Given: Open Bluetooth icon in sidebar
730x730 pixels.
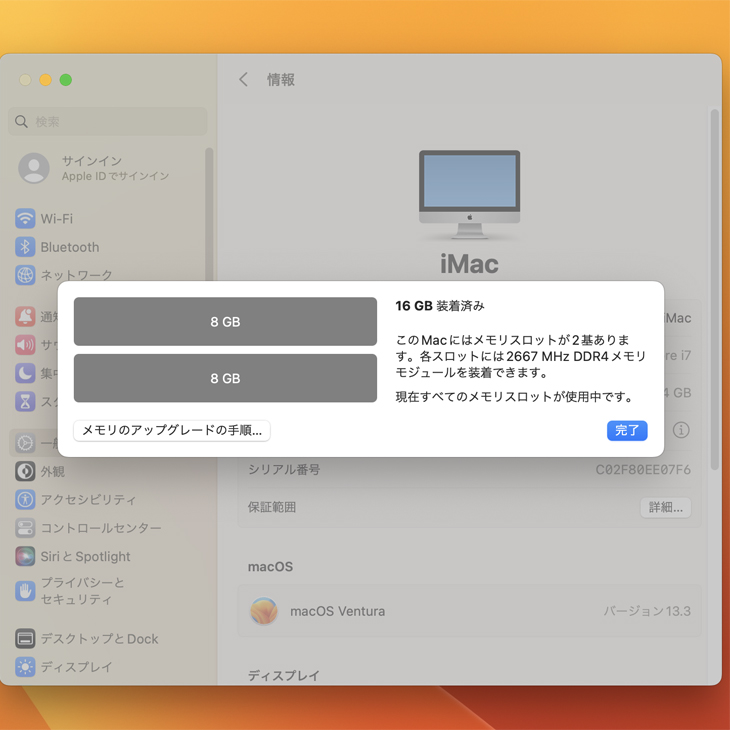Looking at the screenshot, I should 25,247.
